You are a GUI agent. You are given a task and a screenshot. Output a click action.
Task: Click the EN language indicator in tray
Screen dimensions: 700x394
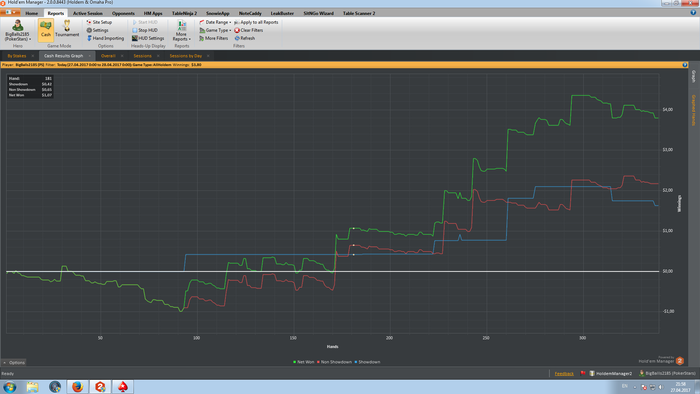[625, 386]
